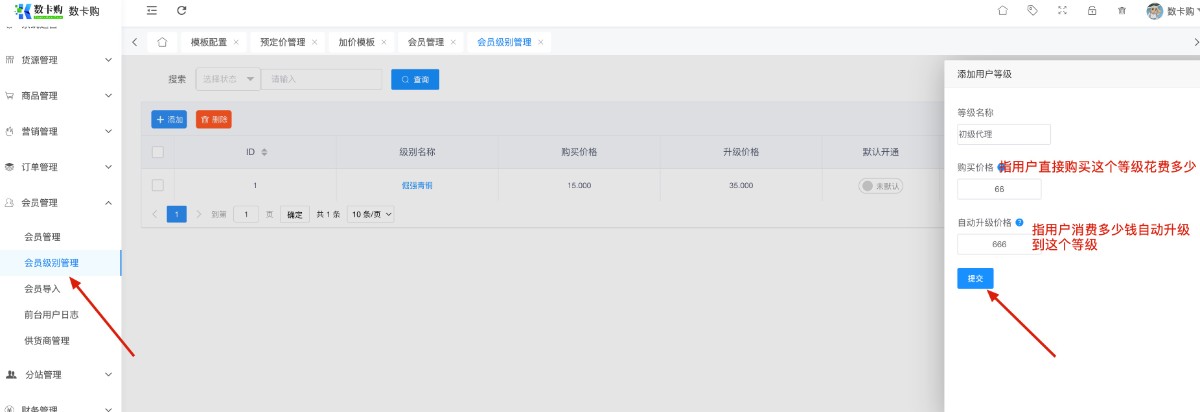Open the 10 条/页 page size dropdown

point(370,214)
